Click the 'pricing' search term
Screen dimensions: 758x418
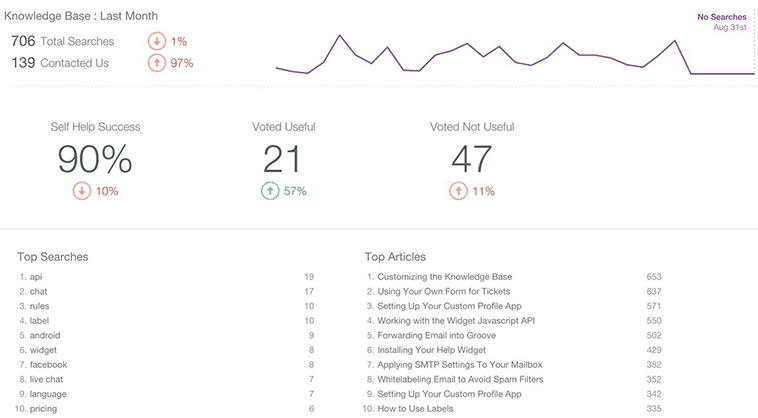[45, 409]
